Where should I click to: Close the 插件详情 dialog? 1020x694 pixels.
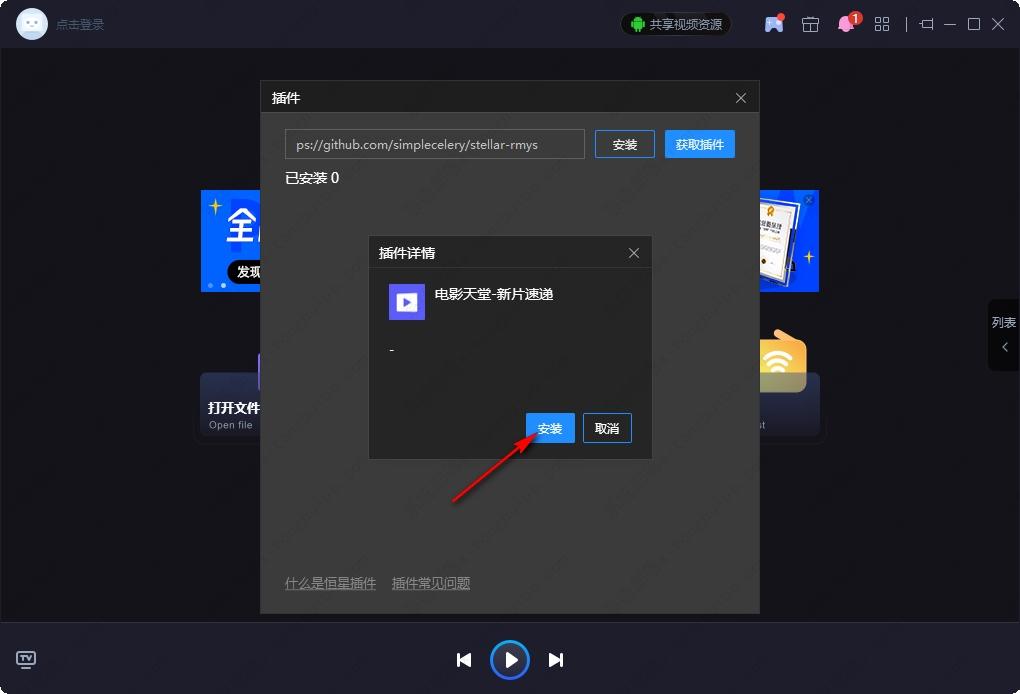point(633,253)
